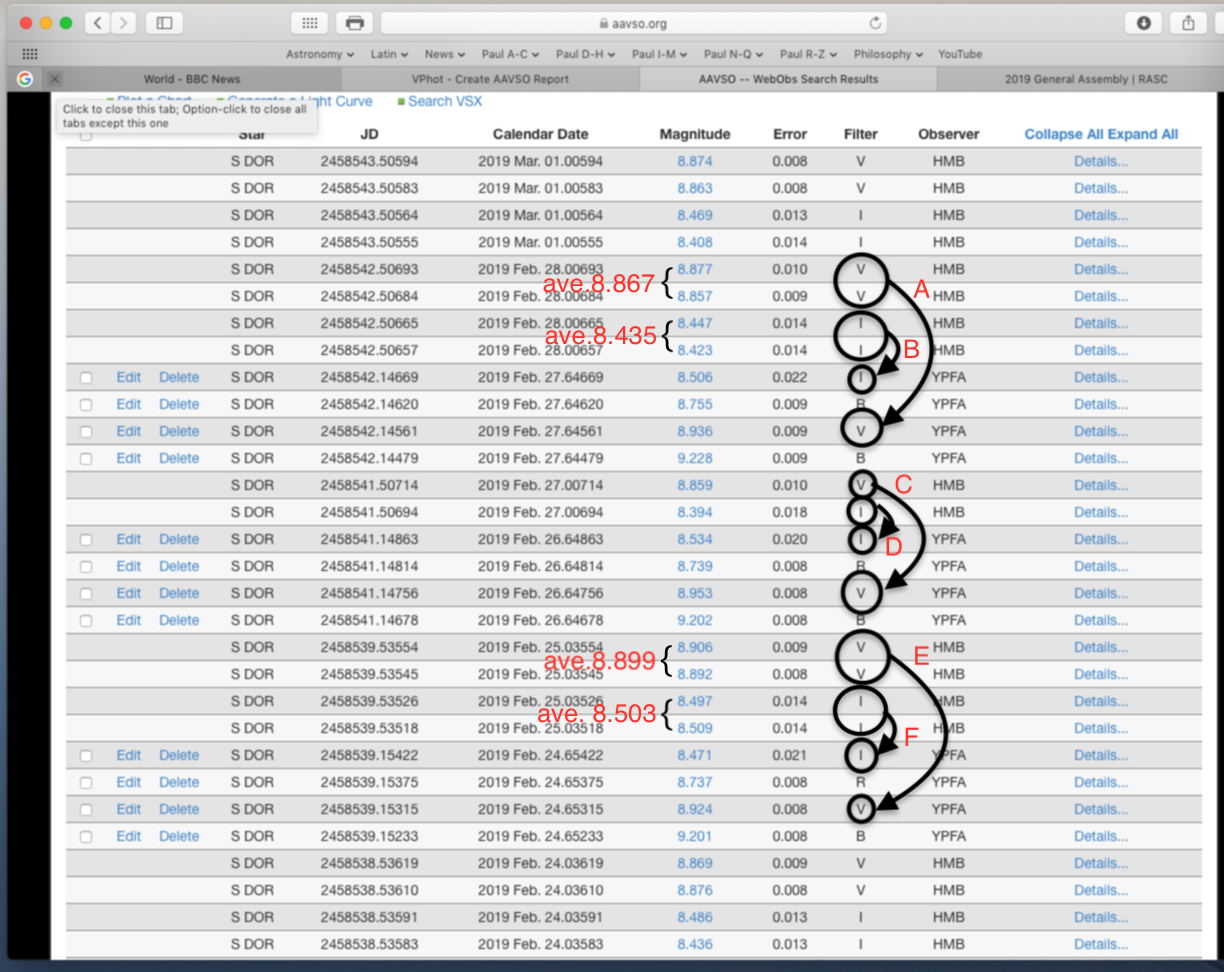Select the checkbox for JD 2458539.15233
The image size is (1224, 972).
click(86, 837)
